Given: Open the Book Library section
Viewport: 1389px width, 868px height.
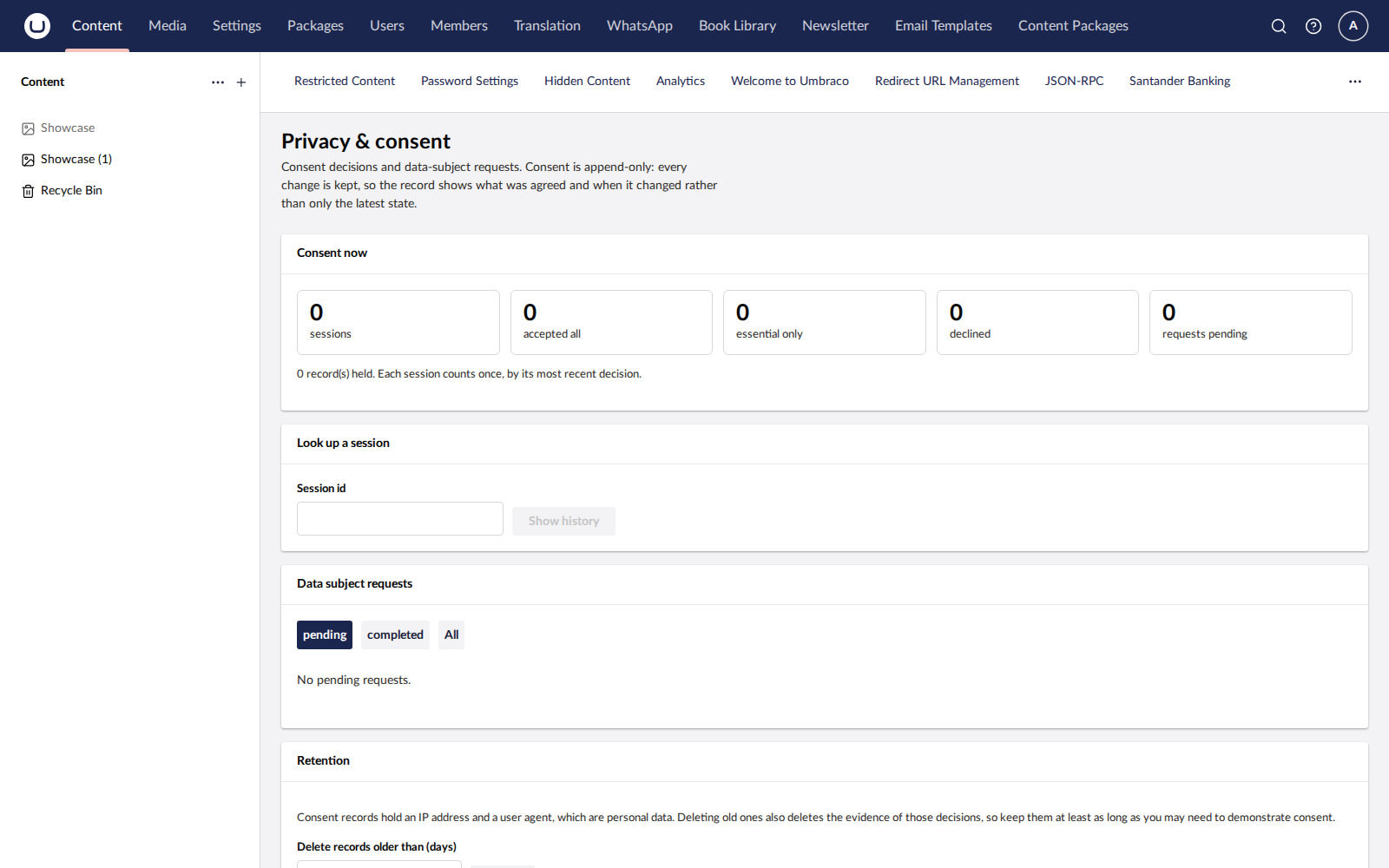Looking at the screenshot, I should click(x=738, y=26).
